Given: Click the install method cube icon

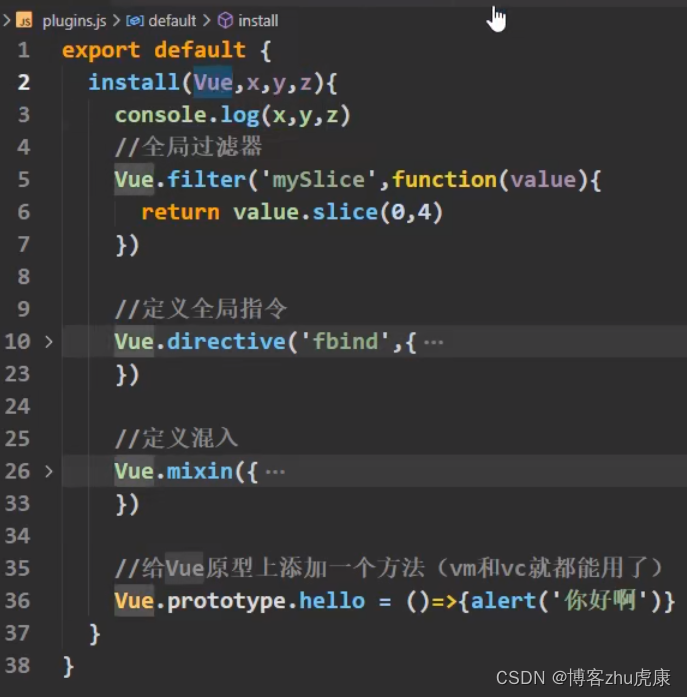Looking at the screenshot, I should [225, 20].
